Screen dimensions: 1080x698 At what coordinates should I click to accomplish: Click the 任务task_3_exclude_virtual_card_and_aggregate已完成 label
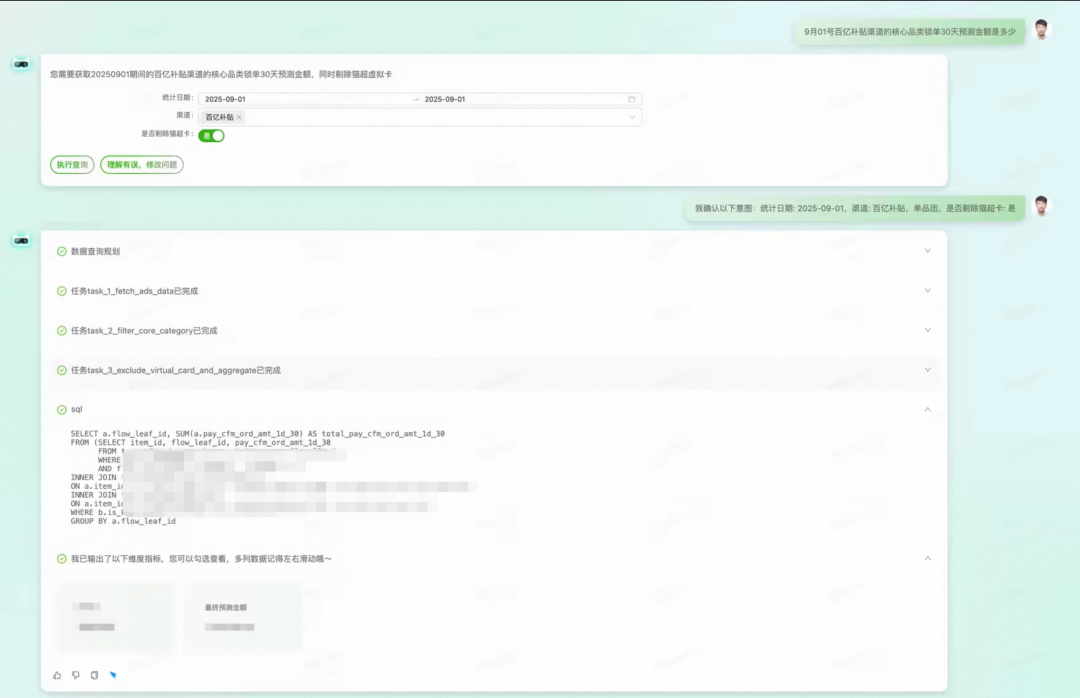pyautogui.click(x=176, y=371)
